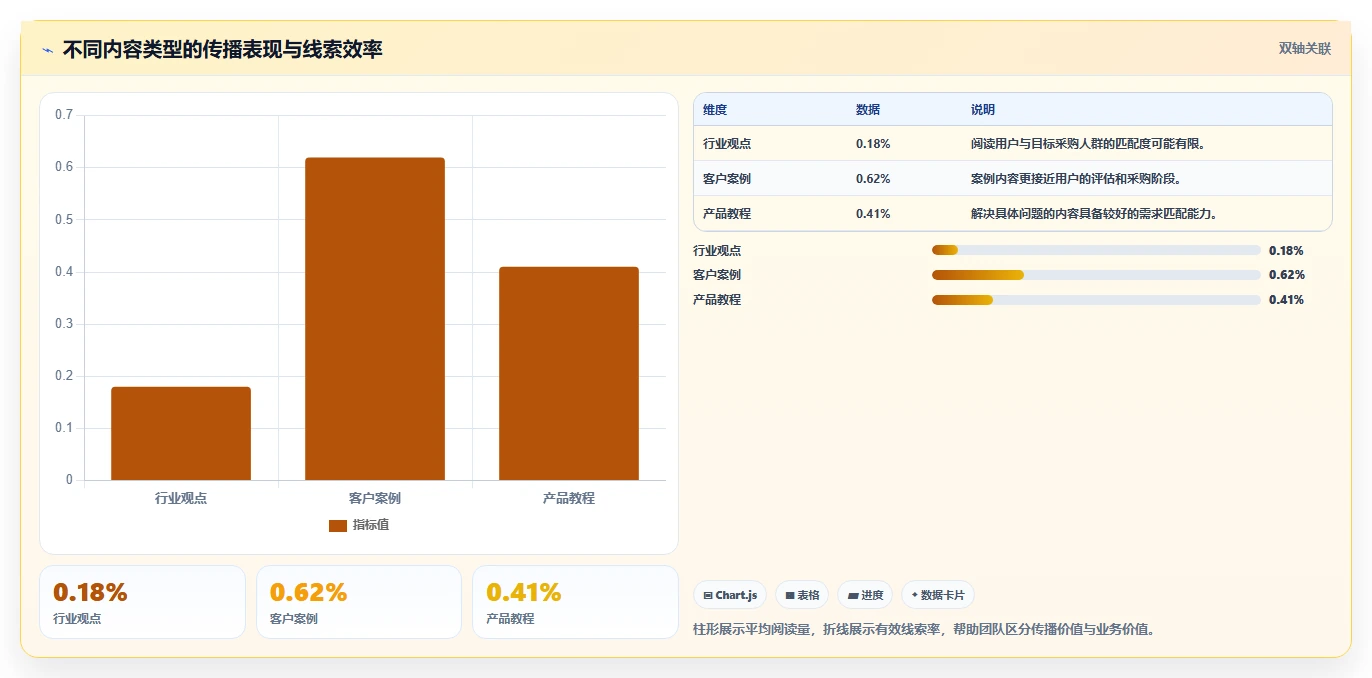The height and width of the screenshot is (678, 1372).
Task: Click the text 阅读用户与目标采购人群的匹配度可能有限。
Action: click(1090, 144)
